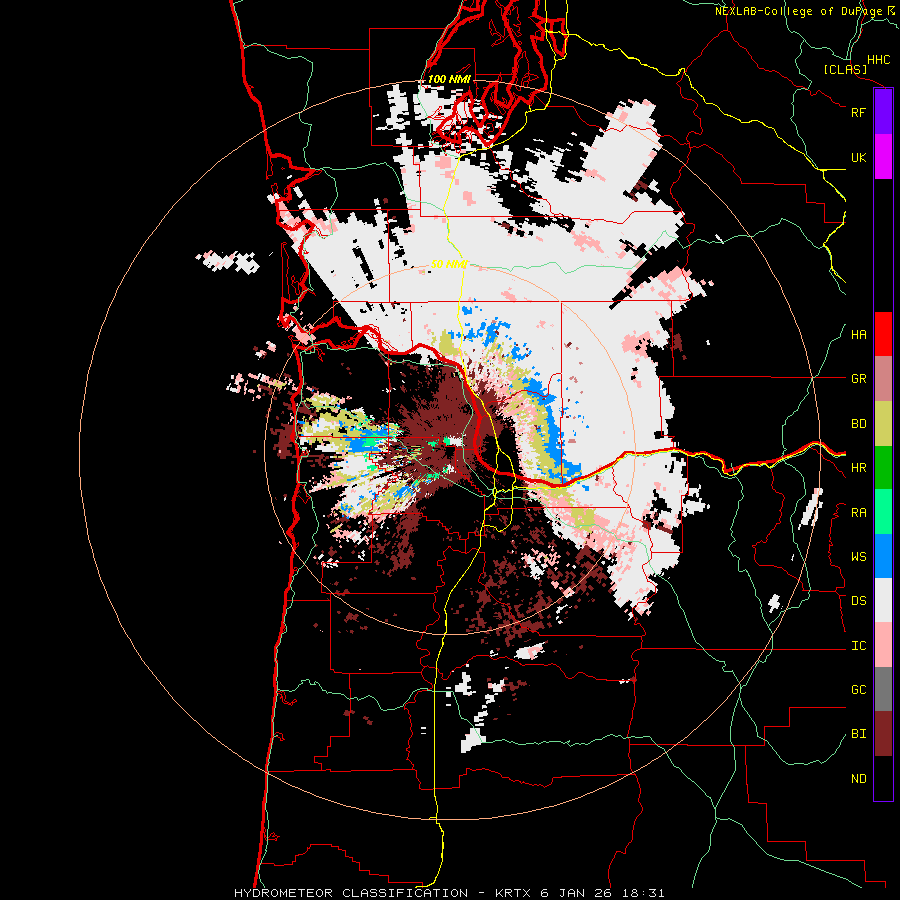This screenshot has height=900, width=900.
Task: Click the DS legend label
Action: pyautogui.click(x=858, y=601)
